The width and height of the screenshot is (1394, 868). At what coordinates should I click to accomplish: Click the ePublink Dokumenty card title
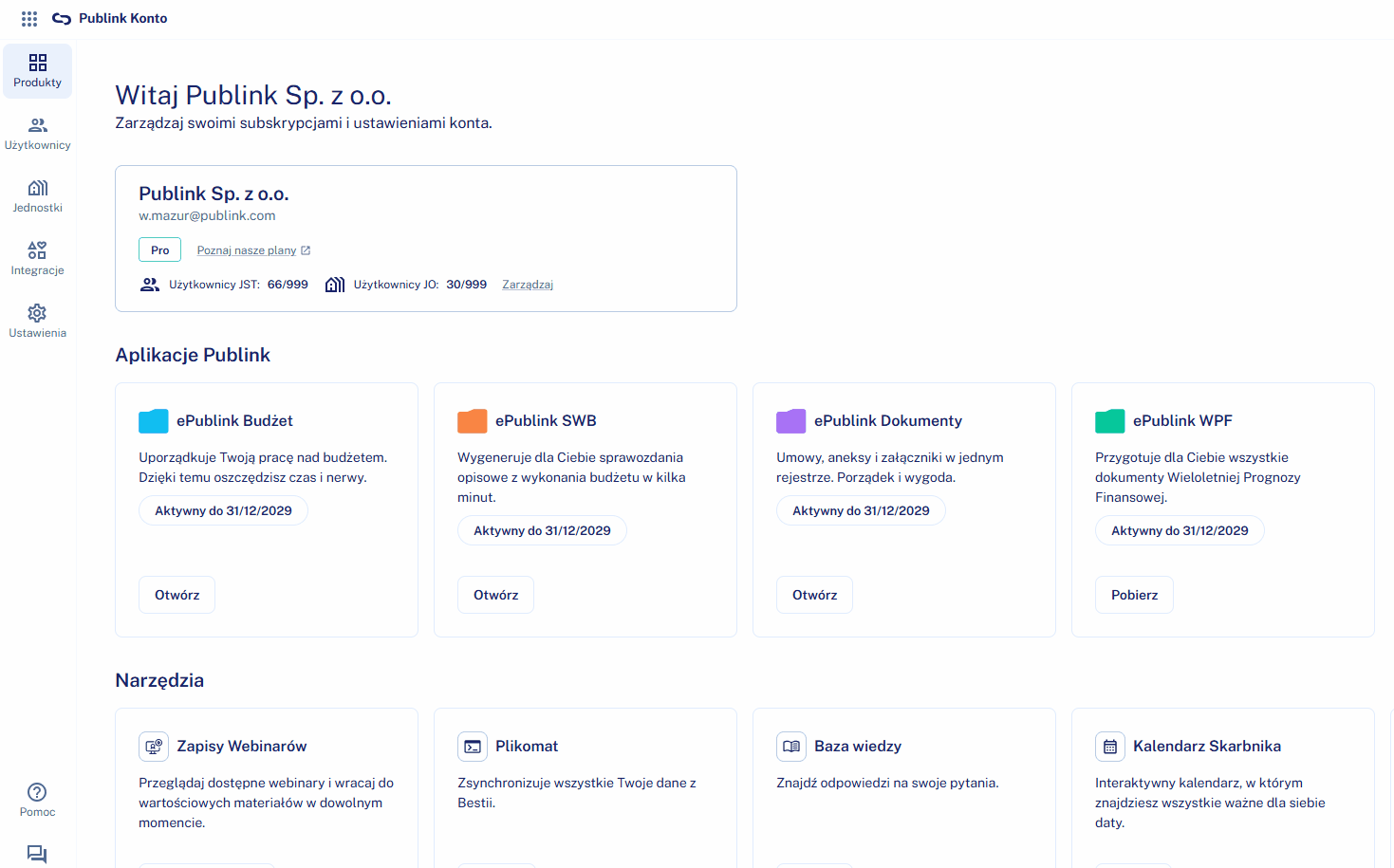[x=888, y=421]
